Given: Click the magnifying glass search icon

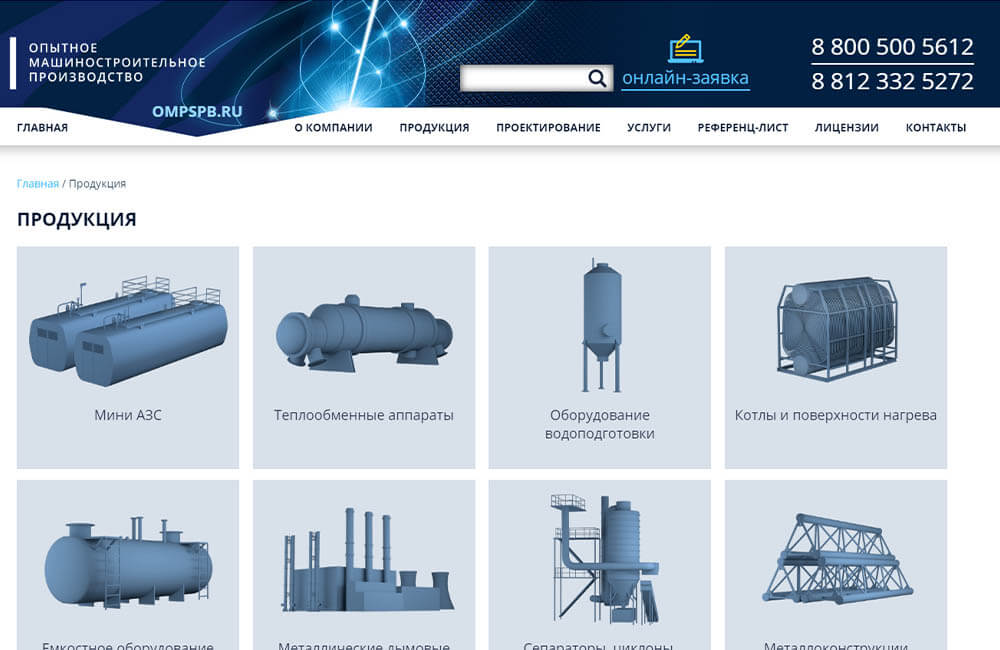Looking at the screenshot, I should coord(597,78).
